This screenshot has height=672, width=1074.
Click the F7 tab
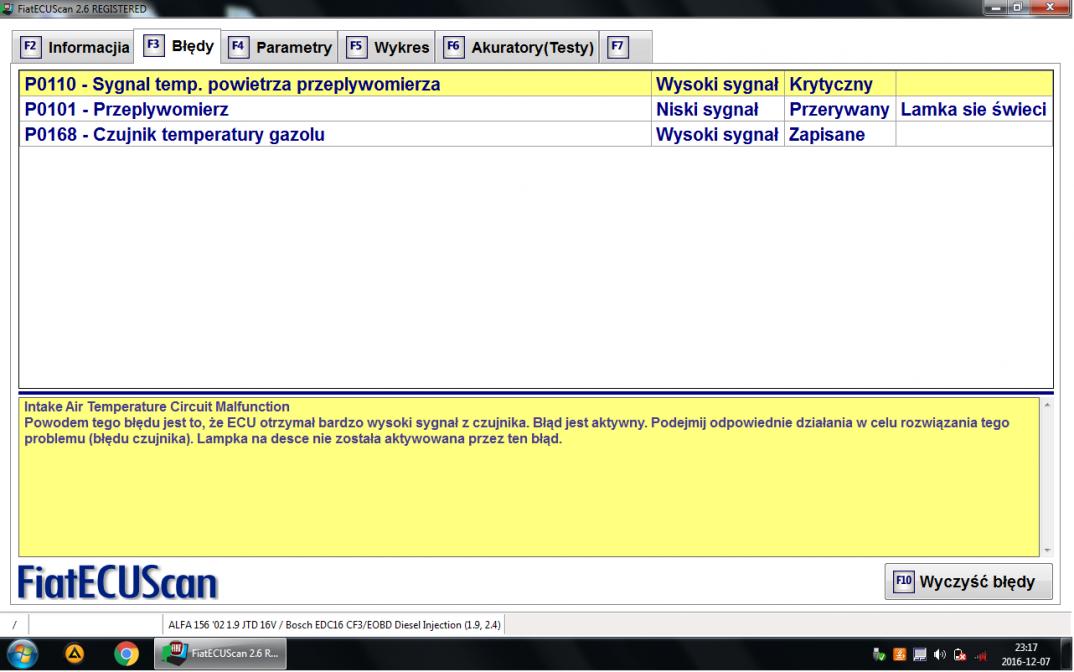[x=625, y=47]
